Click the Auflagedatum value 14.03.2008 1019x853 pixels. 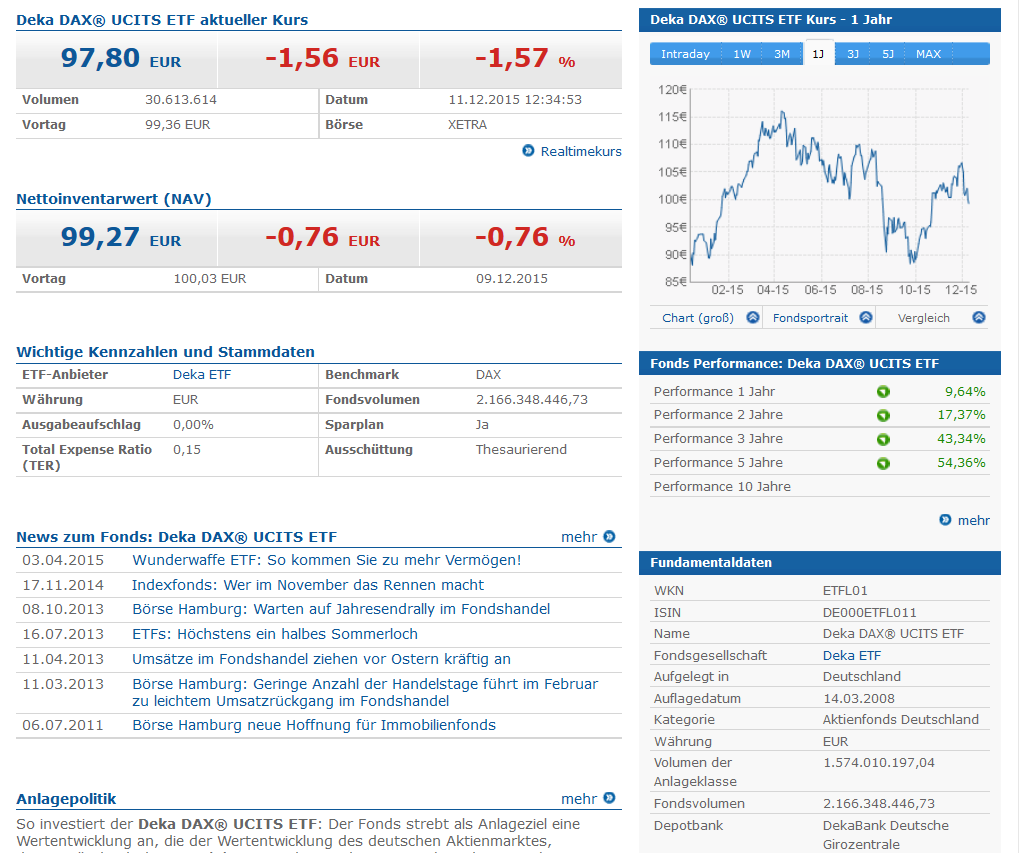(858, 698)
